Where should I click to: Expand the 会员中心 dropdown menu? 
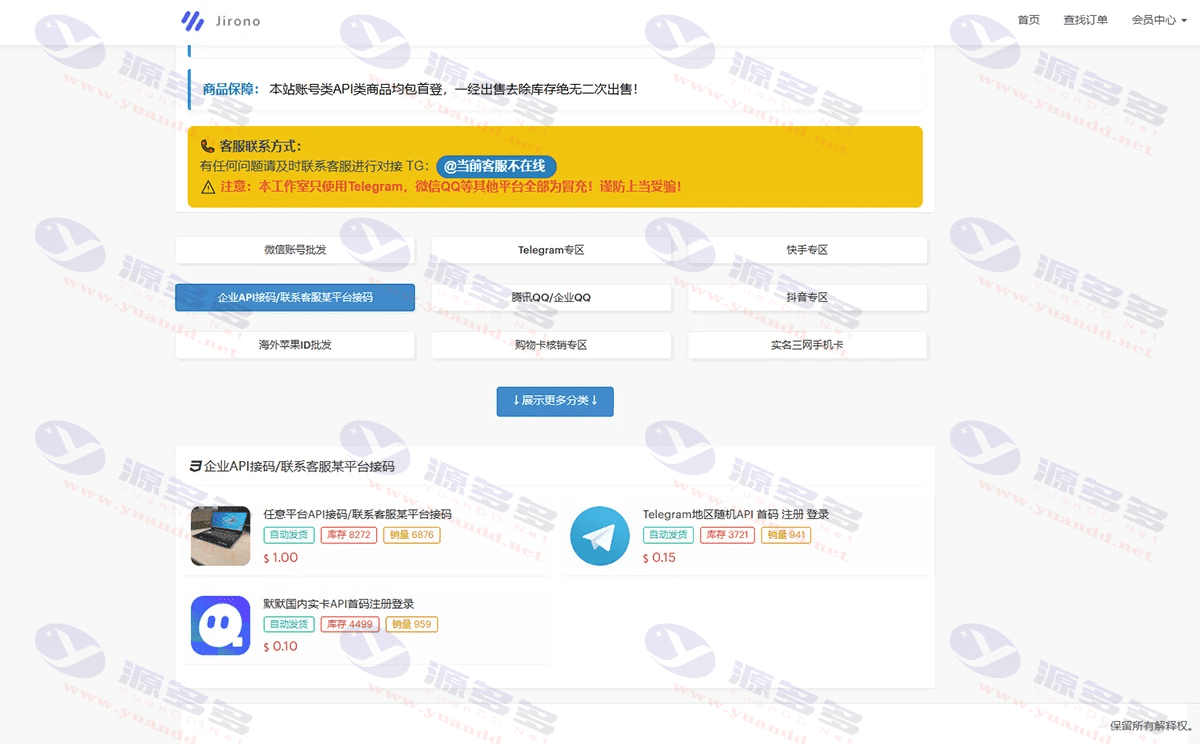[x=1158, y=20]
